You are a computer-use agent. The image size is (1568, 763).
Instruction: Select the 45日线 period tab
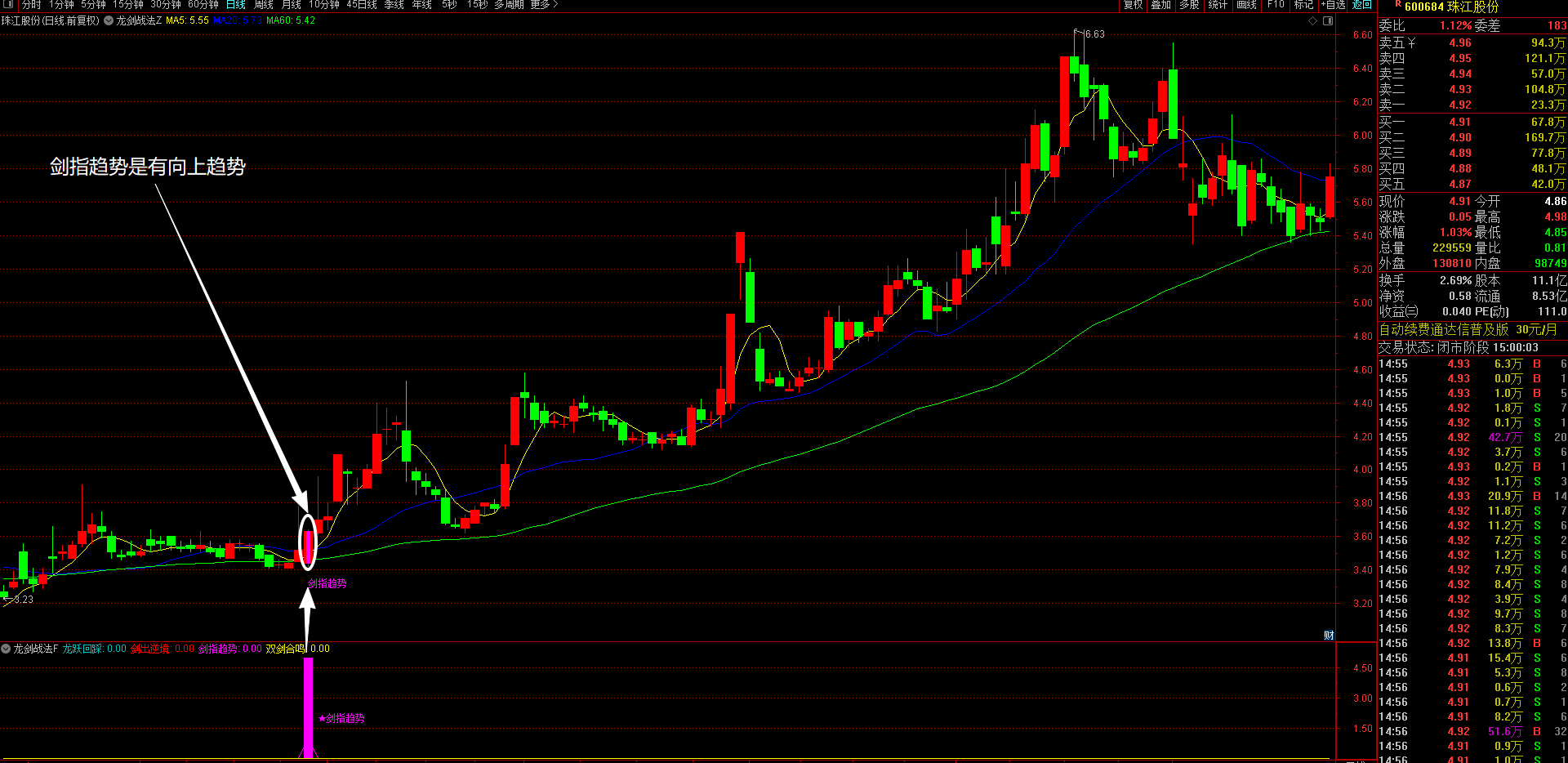point(362,5)
